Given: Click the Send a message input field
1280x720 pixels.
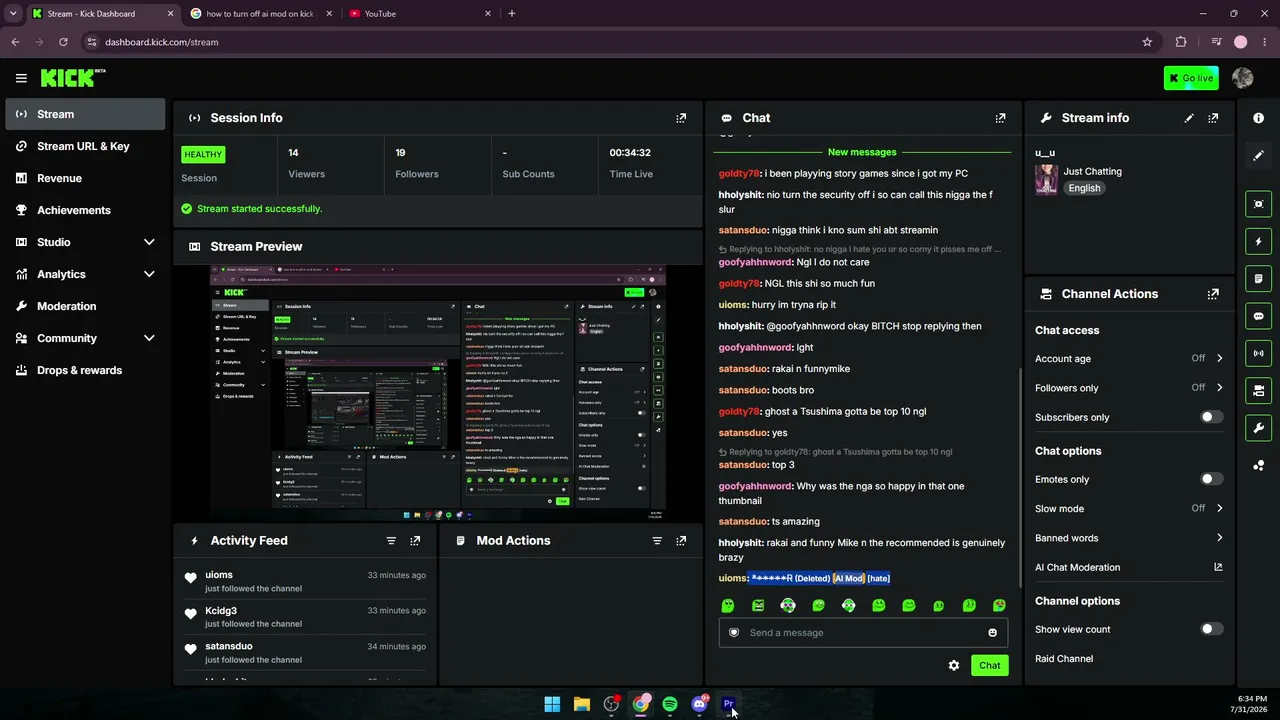Looking at the screenshot, I should [863, 633].
